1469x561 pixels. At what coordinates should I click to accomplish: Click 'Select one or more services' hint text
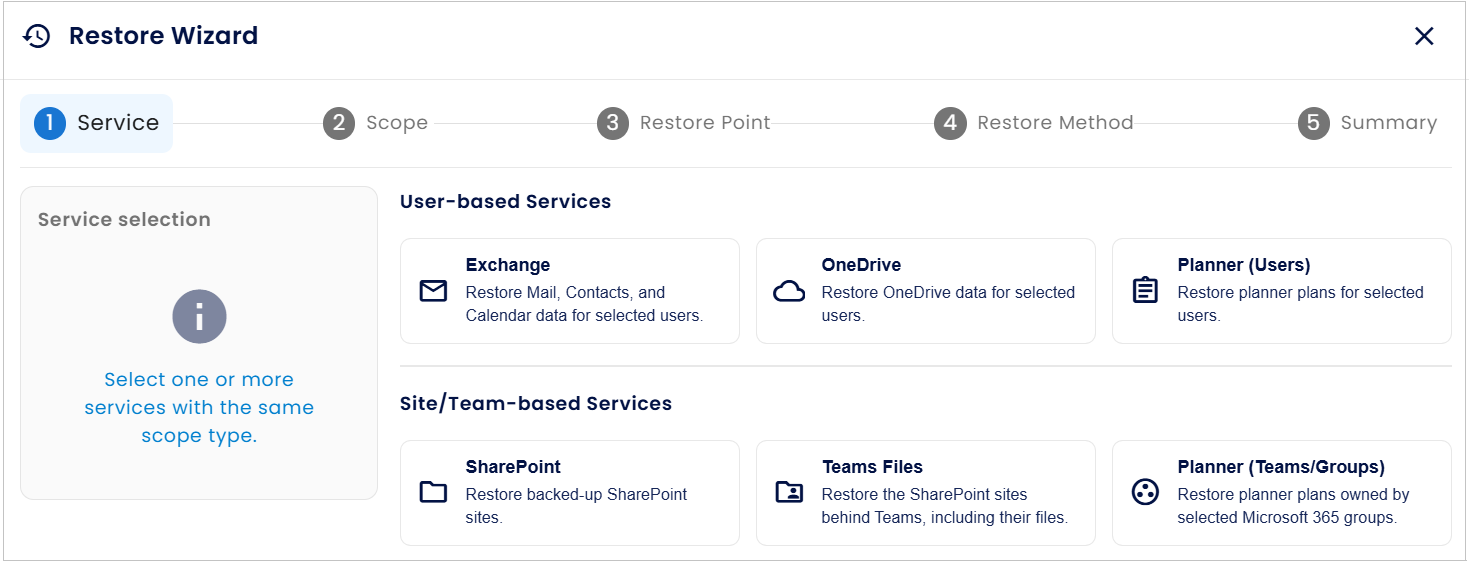click(199, 408)
